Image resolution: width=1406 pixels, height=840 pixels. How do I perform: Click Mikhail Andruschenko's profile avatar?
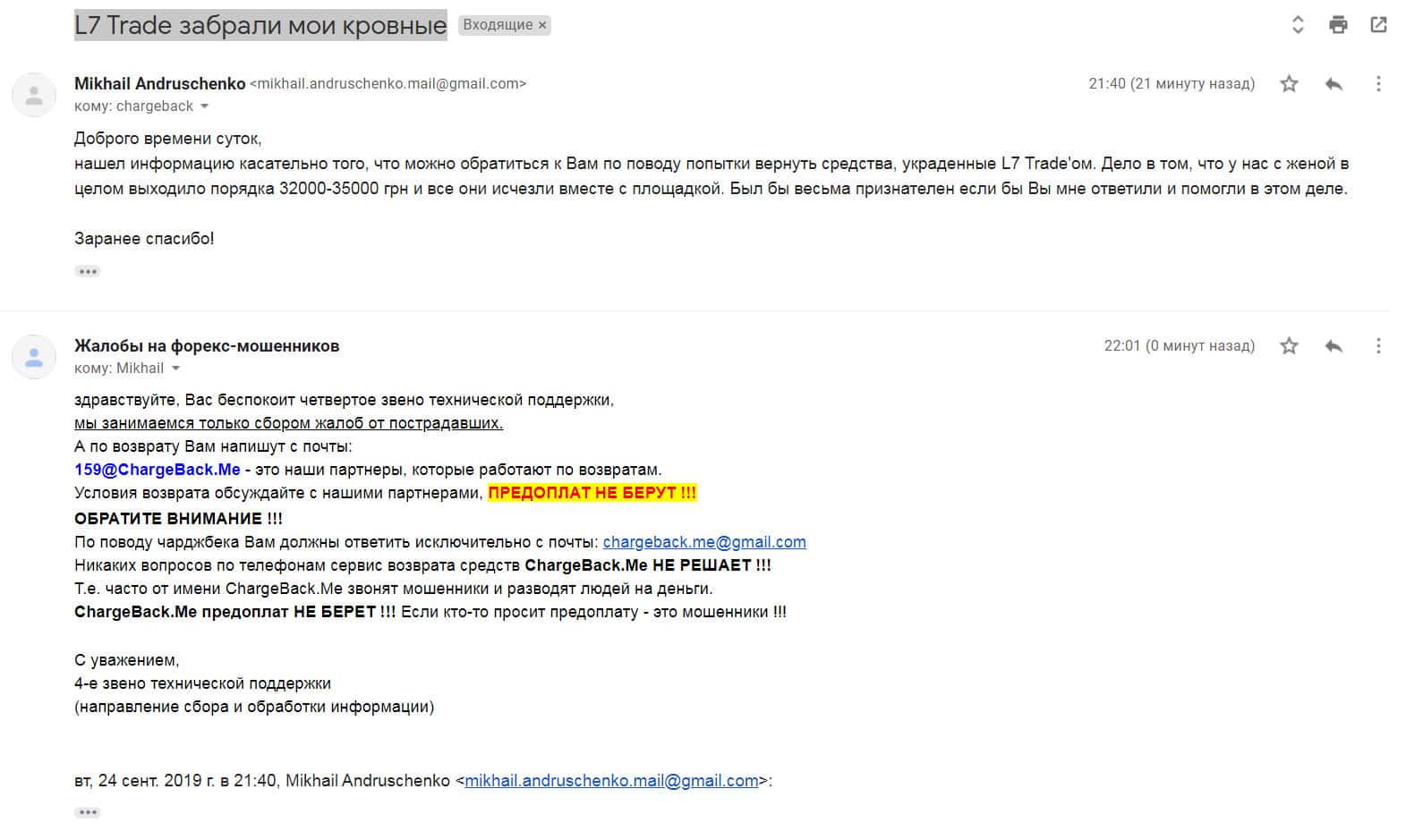[34, 95]
